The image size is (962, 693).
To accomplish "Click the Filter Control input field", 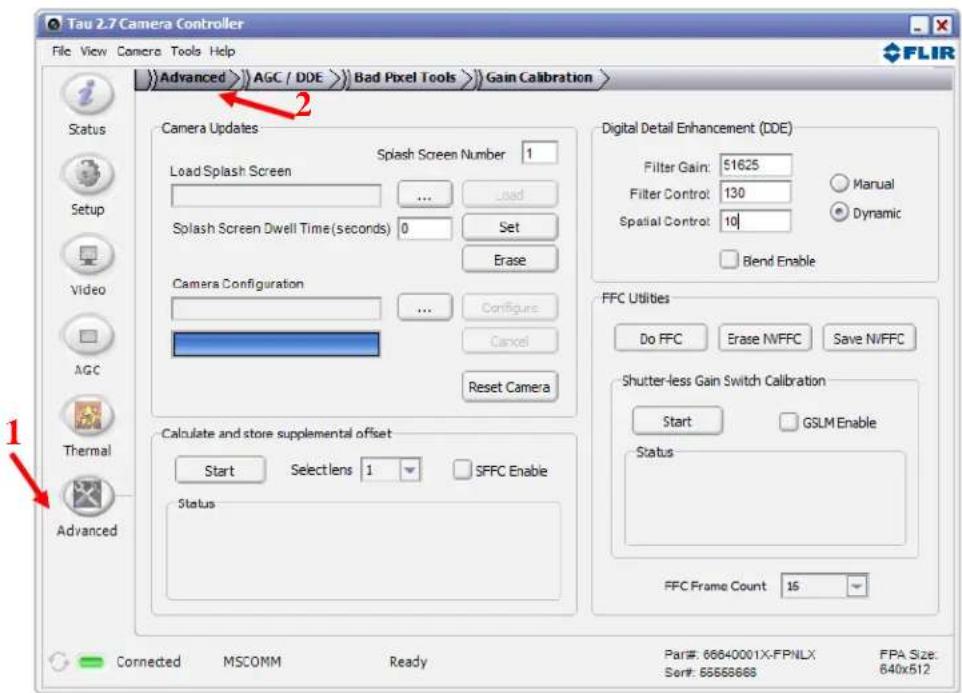I will click(x=755, y=193).
